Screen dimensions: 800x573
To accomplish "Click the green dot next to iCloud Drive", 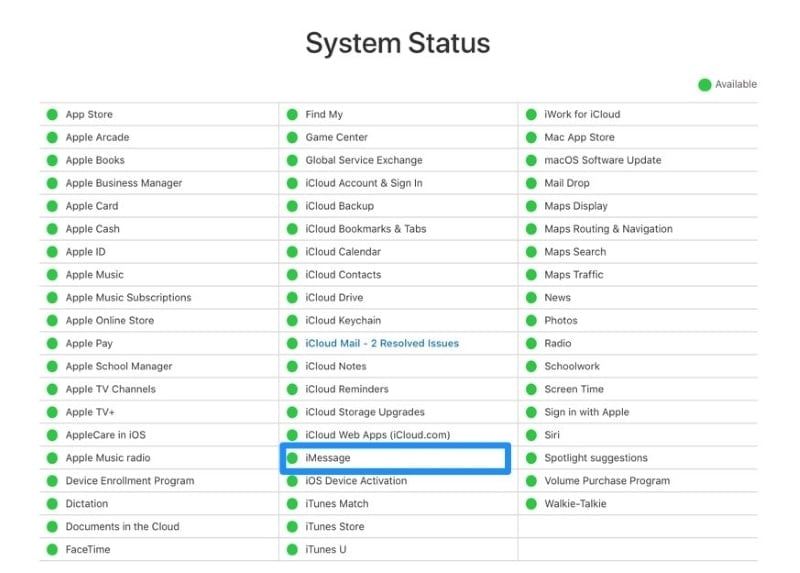I will (292, 298).
